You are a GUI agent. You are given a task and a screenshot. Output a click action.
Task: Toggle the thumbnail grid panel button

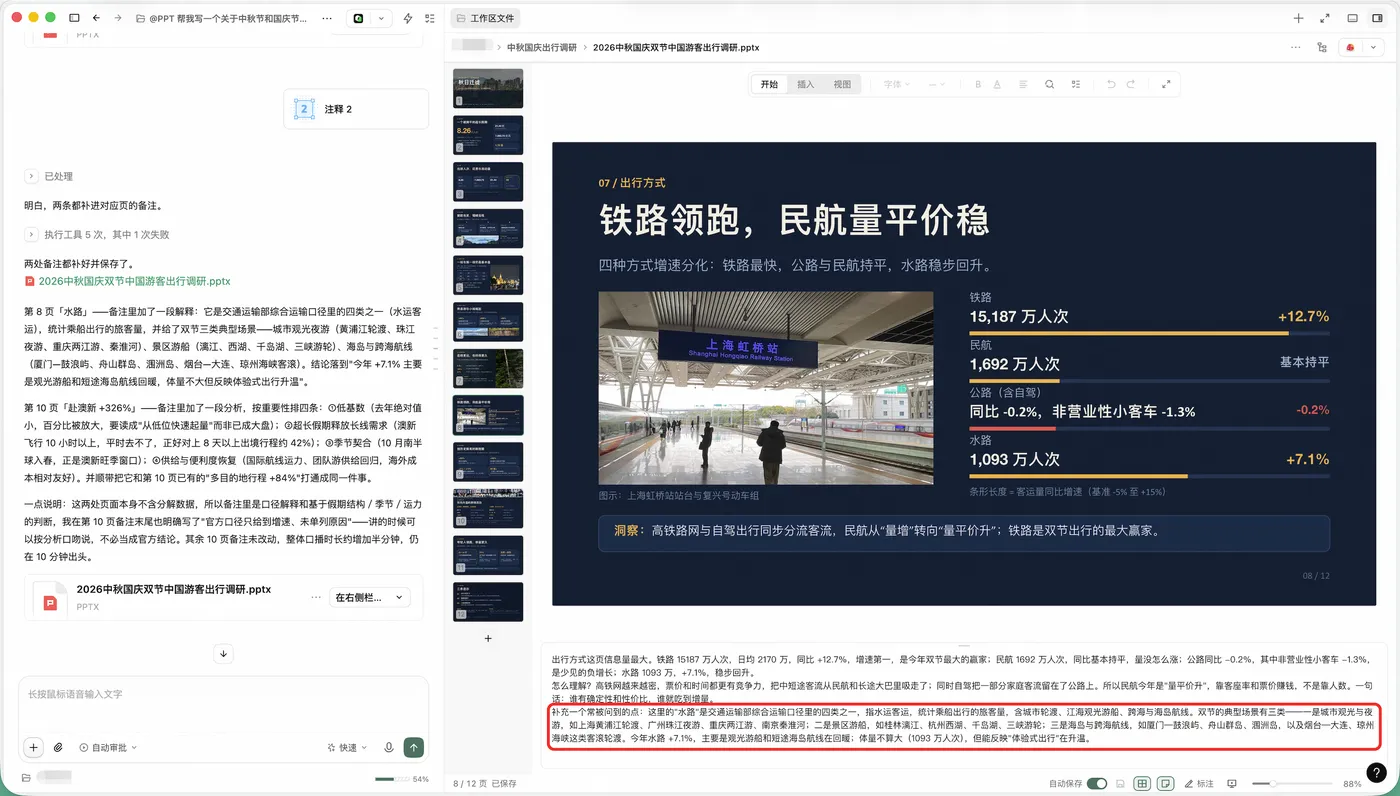click(x=1142, y=783)
